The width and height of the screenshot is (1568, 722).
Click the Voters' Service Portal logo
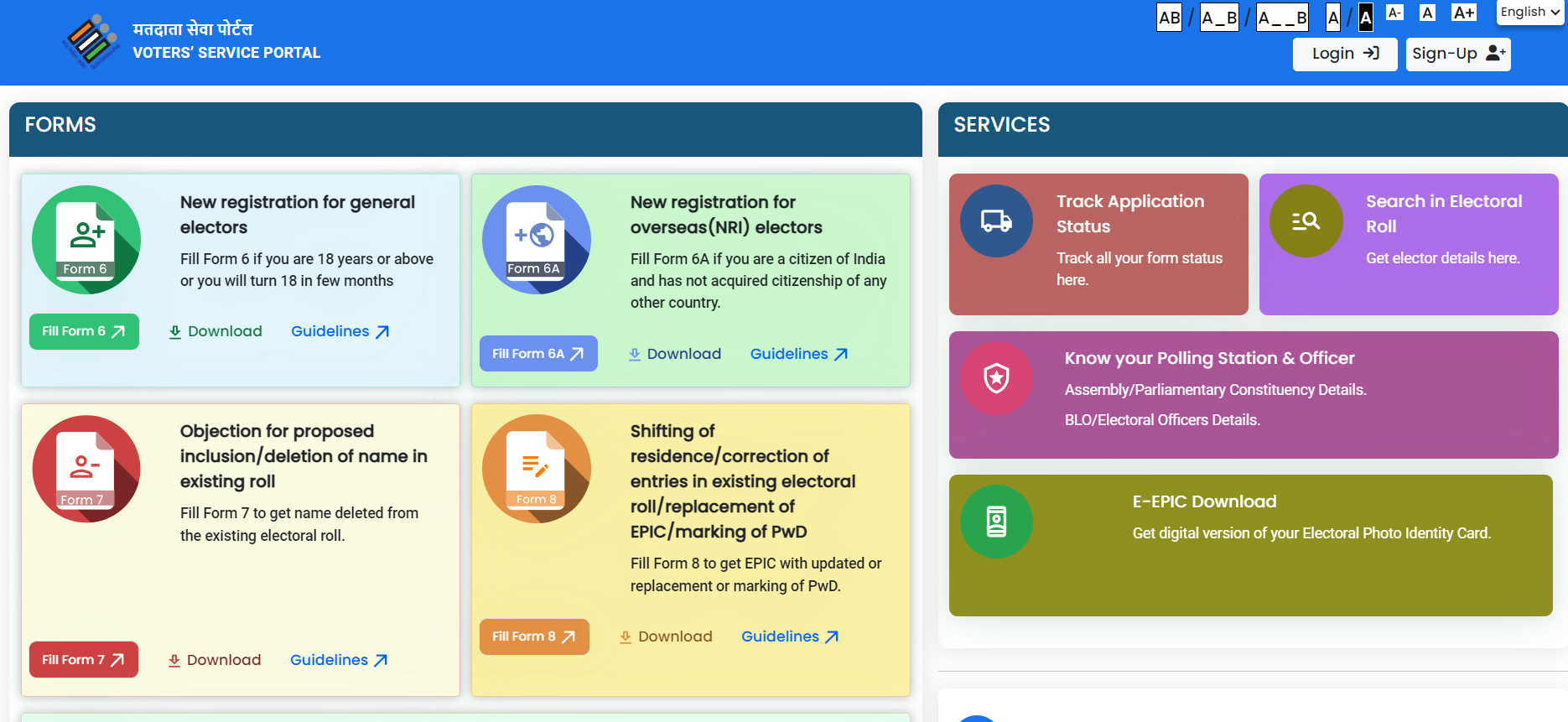tap(91, 41)
